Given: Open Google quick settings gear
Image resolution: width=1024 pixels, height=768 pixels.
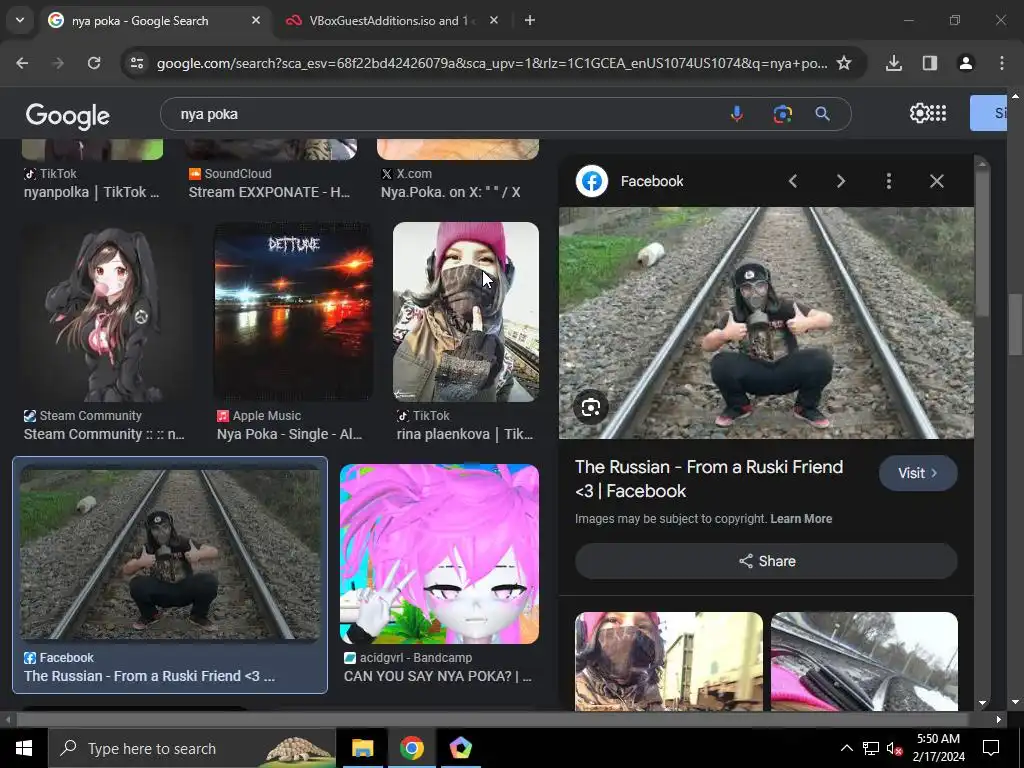Looking at the screenshot, I should point(919,113).
